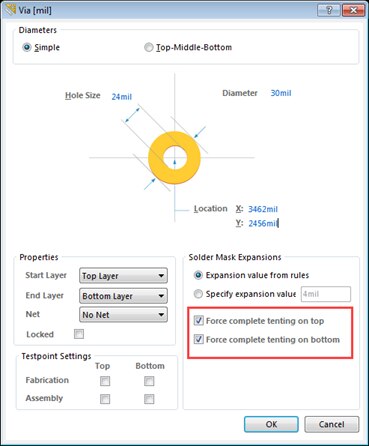Enable Assembly testpoint on Top

[x=105, y=399]
